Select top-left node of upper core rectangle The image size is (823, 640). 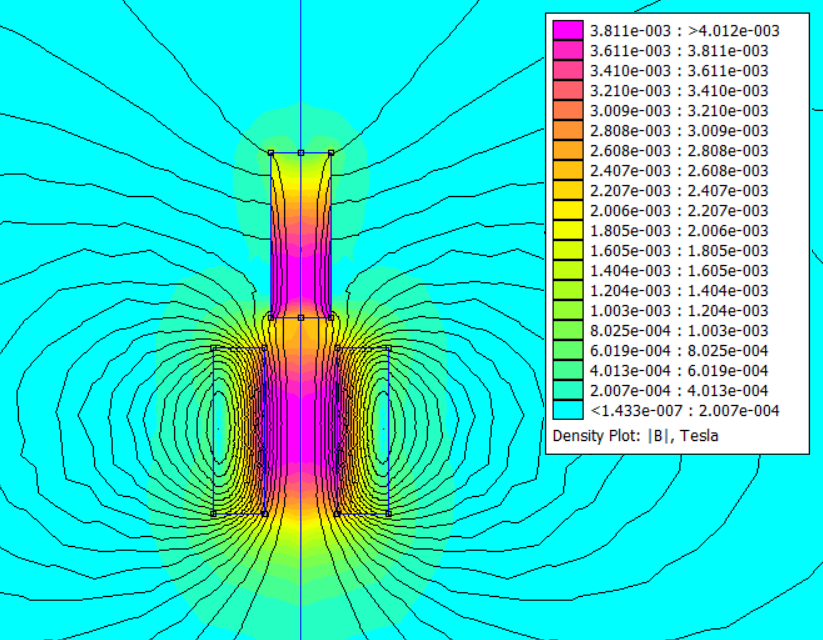[271, 152]
